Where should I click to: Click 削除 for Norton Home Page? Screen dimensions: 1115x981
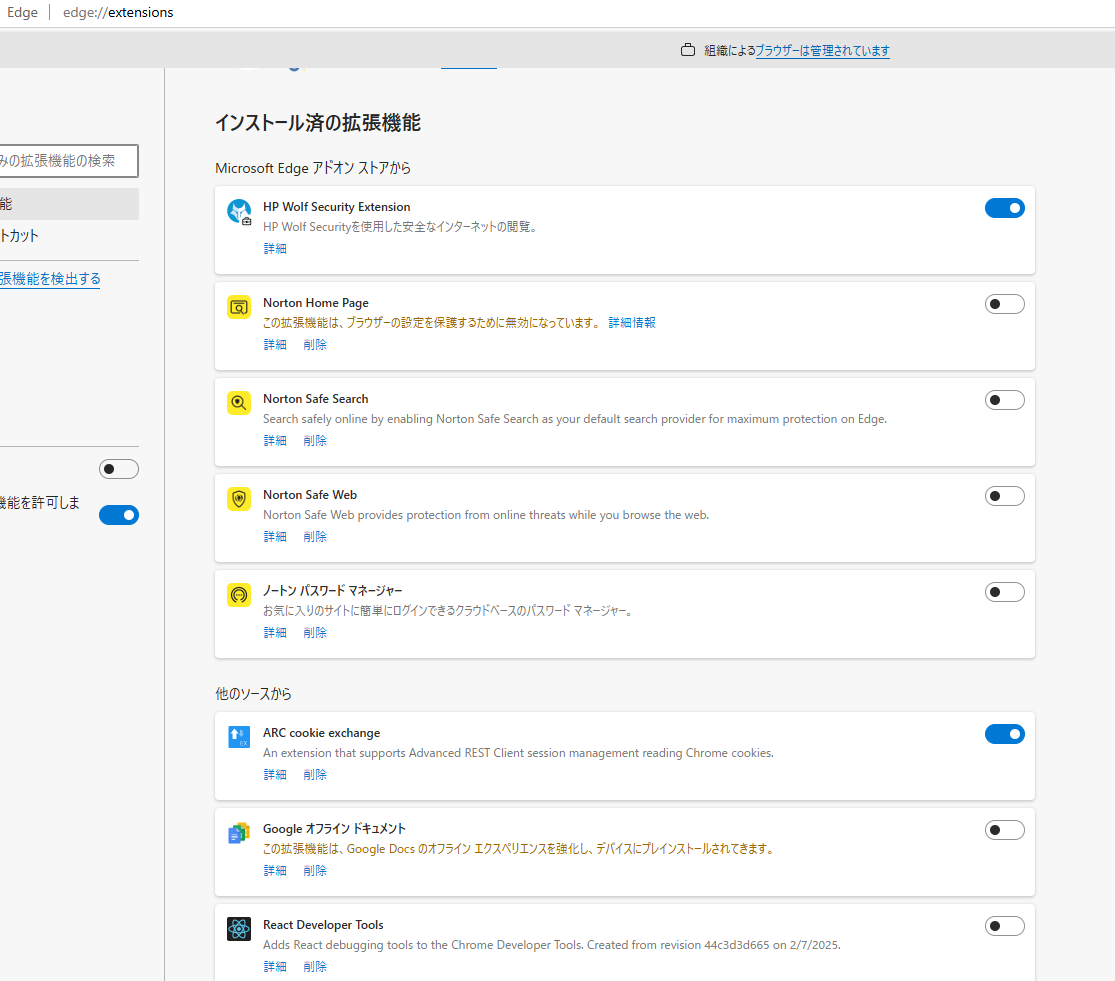coord(315,345)
